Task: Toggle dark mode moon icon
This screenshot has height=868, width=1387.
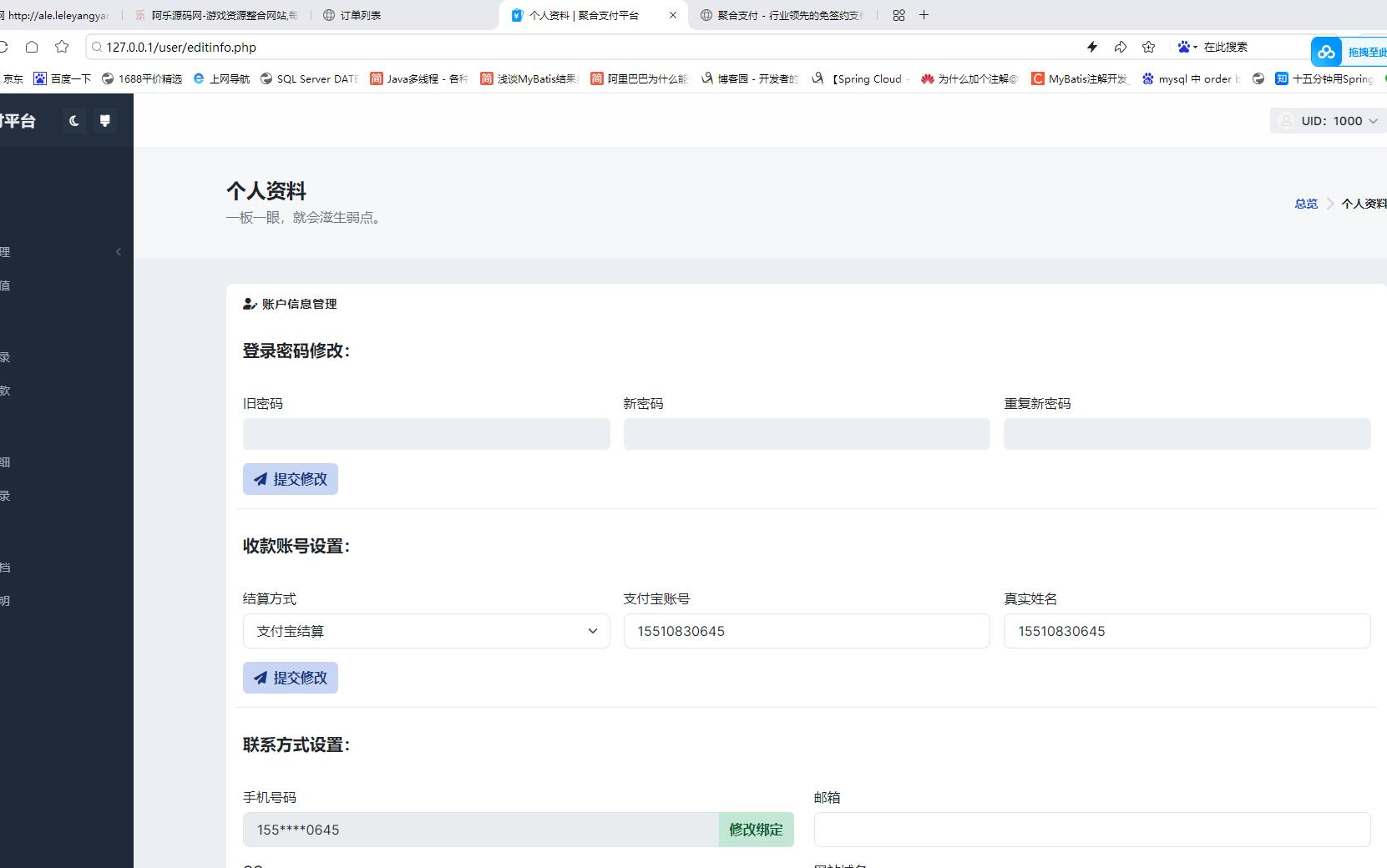Action: 74,121
